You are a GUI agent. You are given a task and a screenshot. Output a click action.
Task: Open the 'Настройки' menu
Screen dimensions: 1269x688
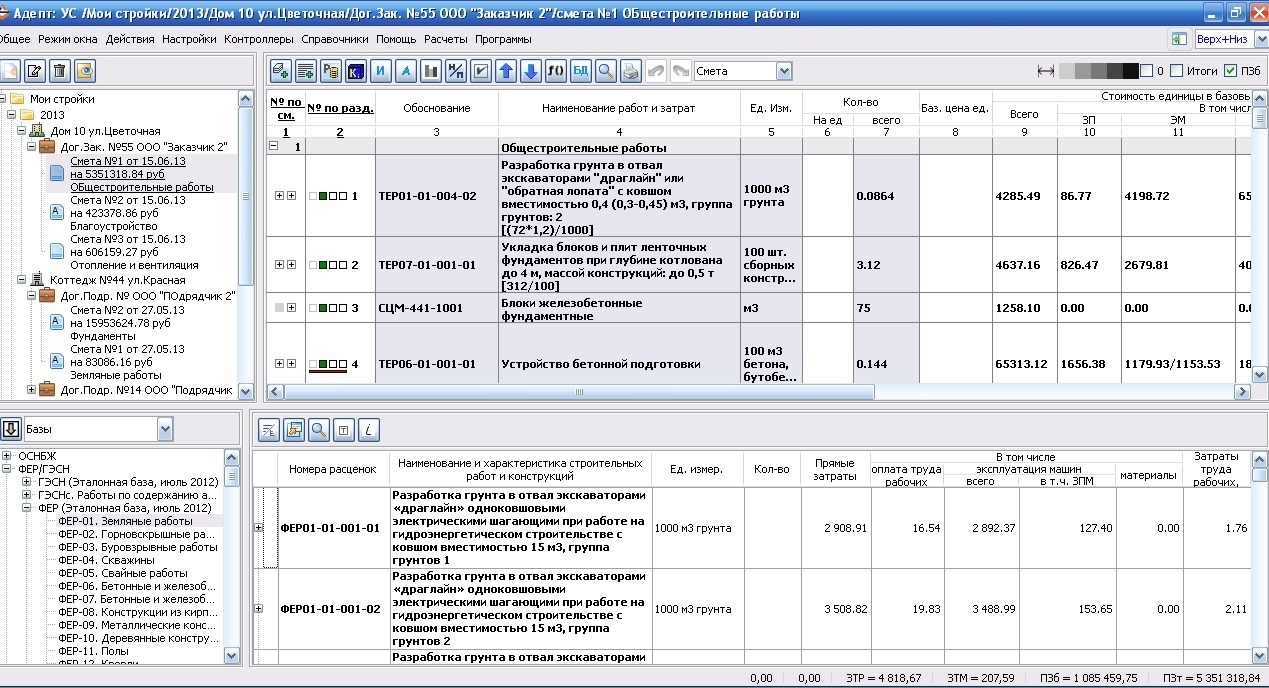[189, 39]
